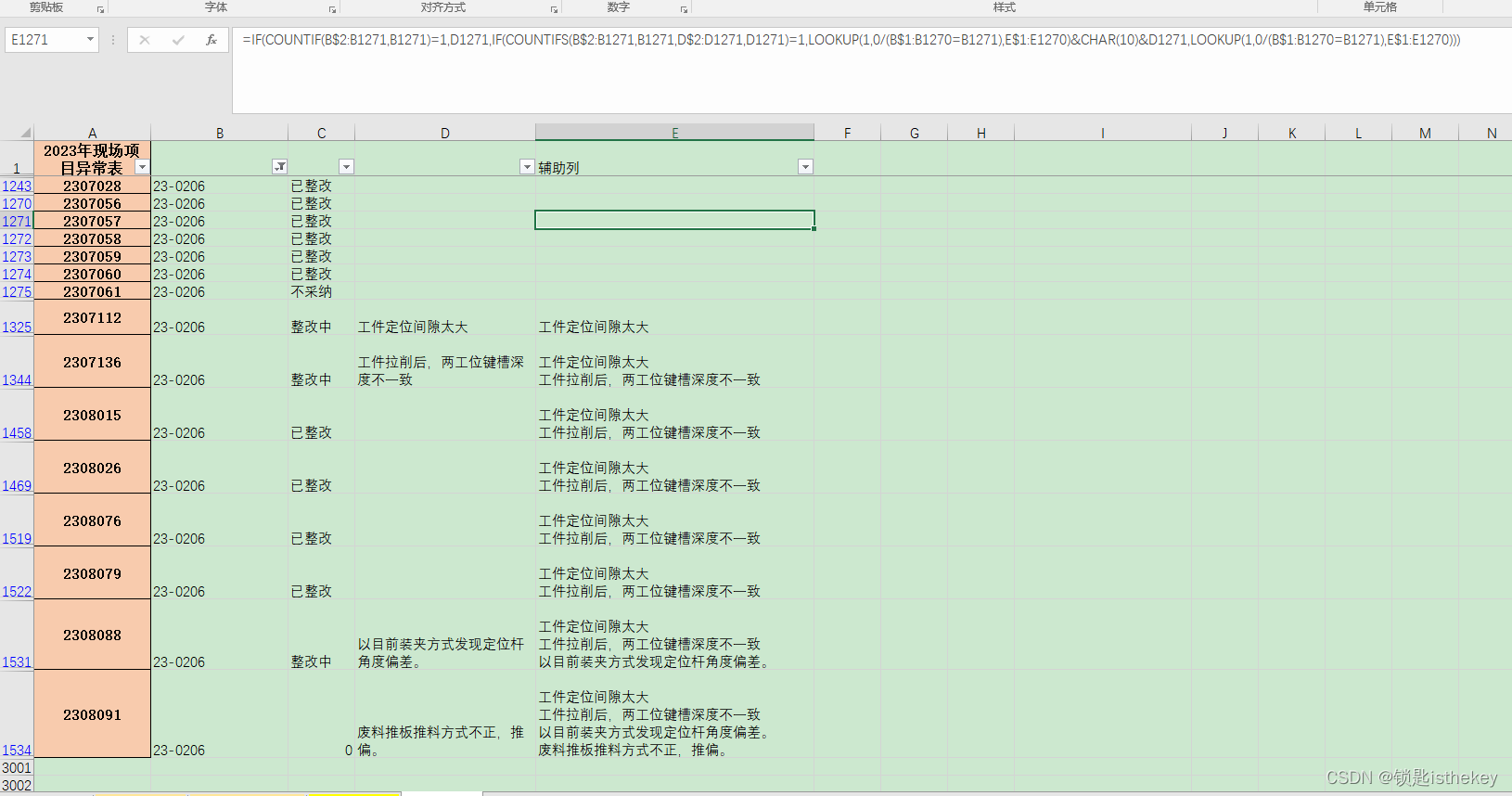Open the filter dropdown in column D
The width and height of the screenshot is (1512, 796).
pyautogui.click(x=527, y=167)
